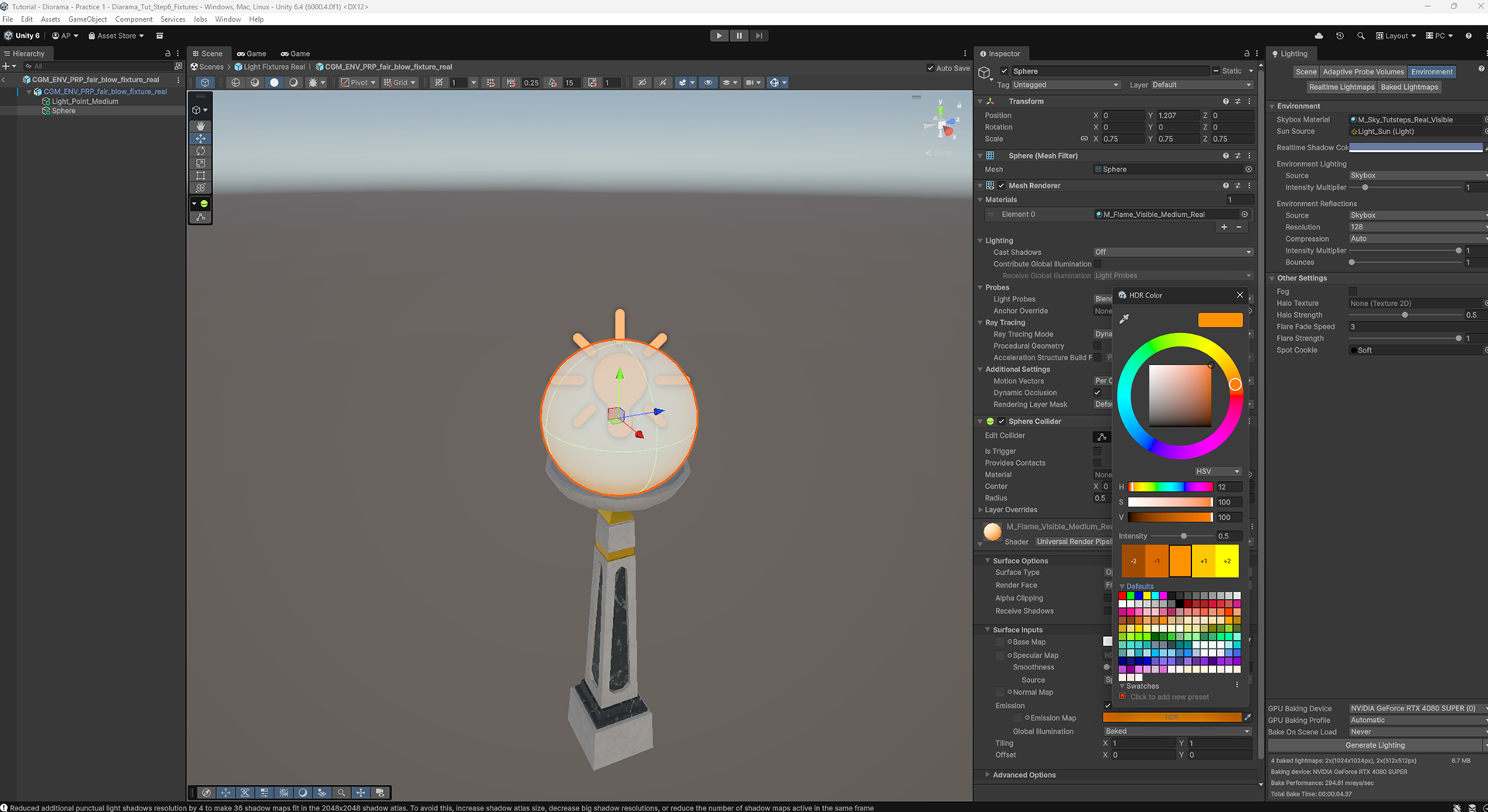
Task: Click the Play button
Action: click(719, 36)
